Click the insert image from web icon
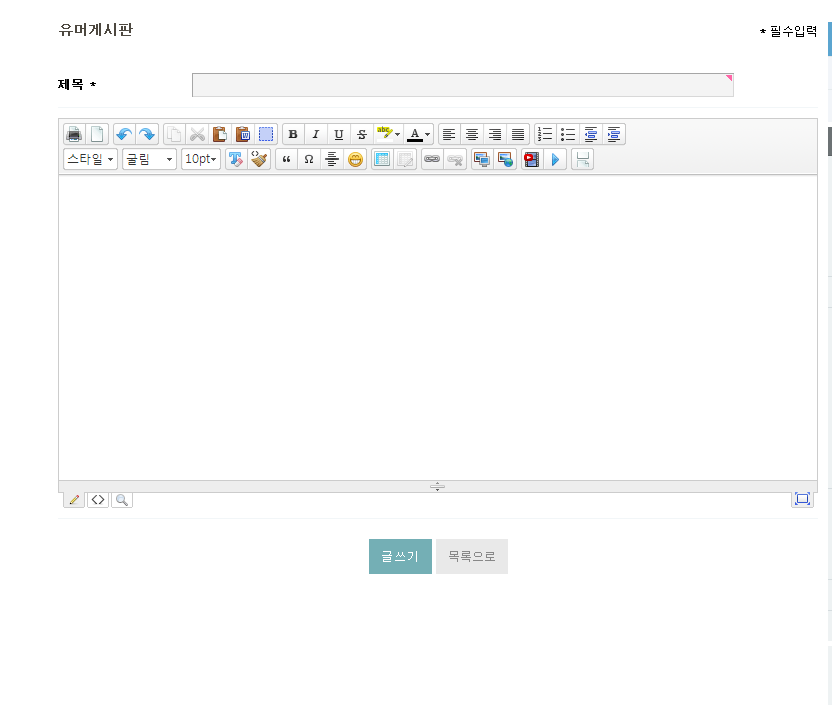This screenshot has width=832, height=705. 505,159
